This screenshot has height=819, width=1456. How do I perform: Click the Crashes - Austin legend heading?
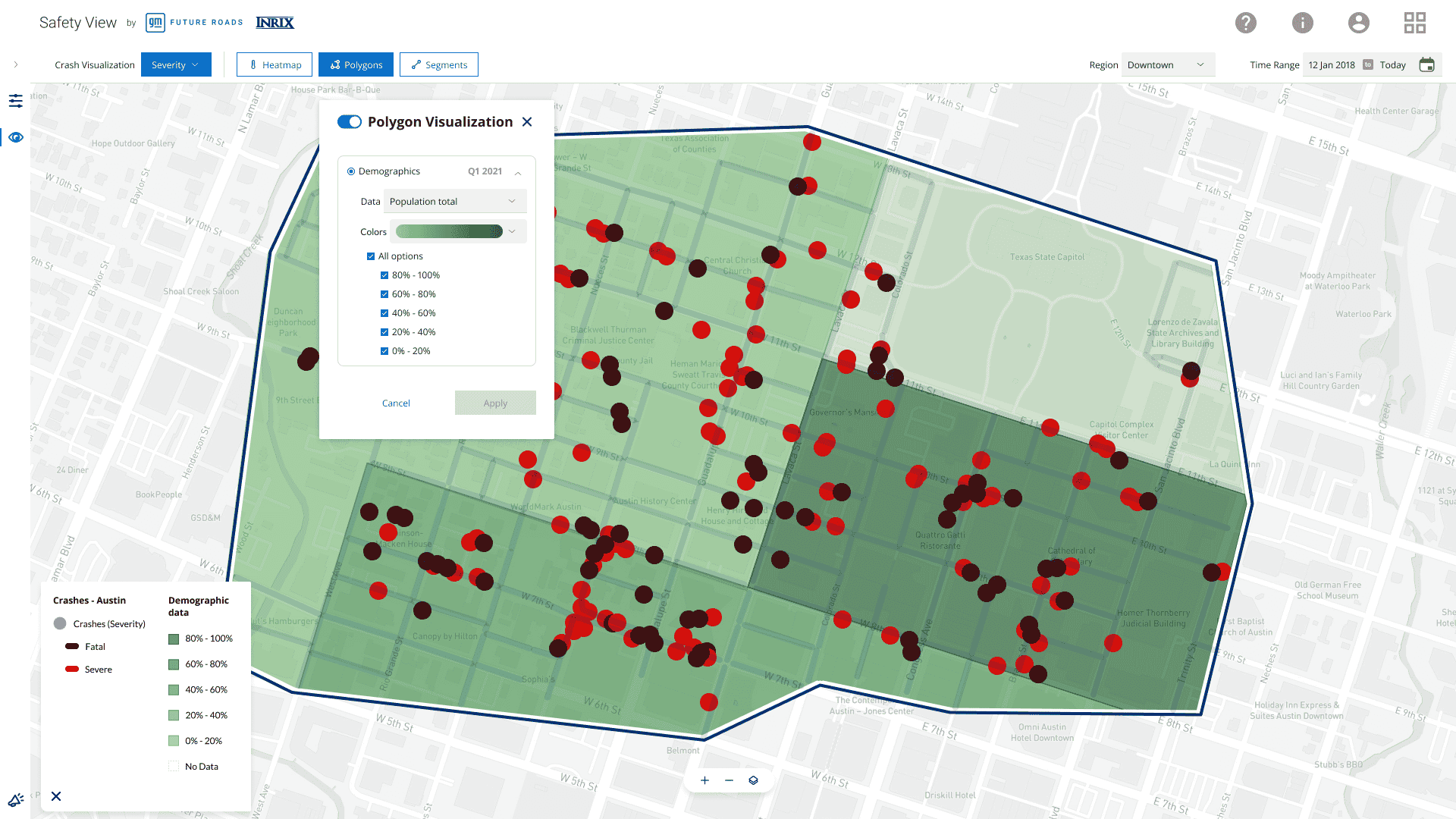(x=89, y=600)
